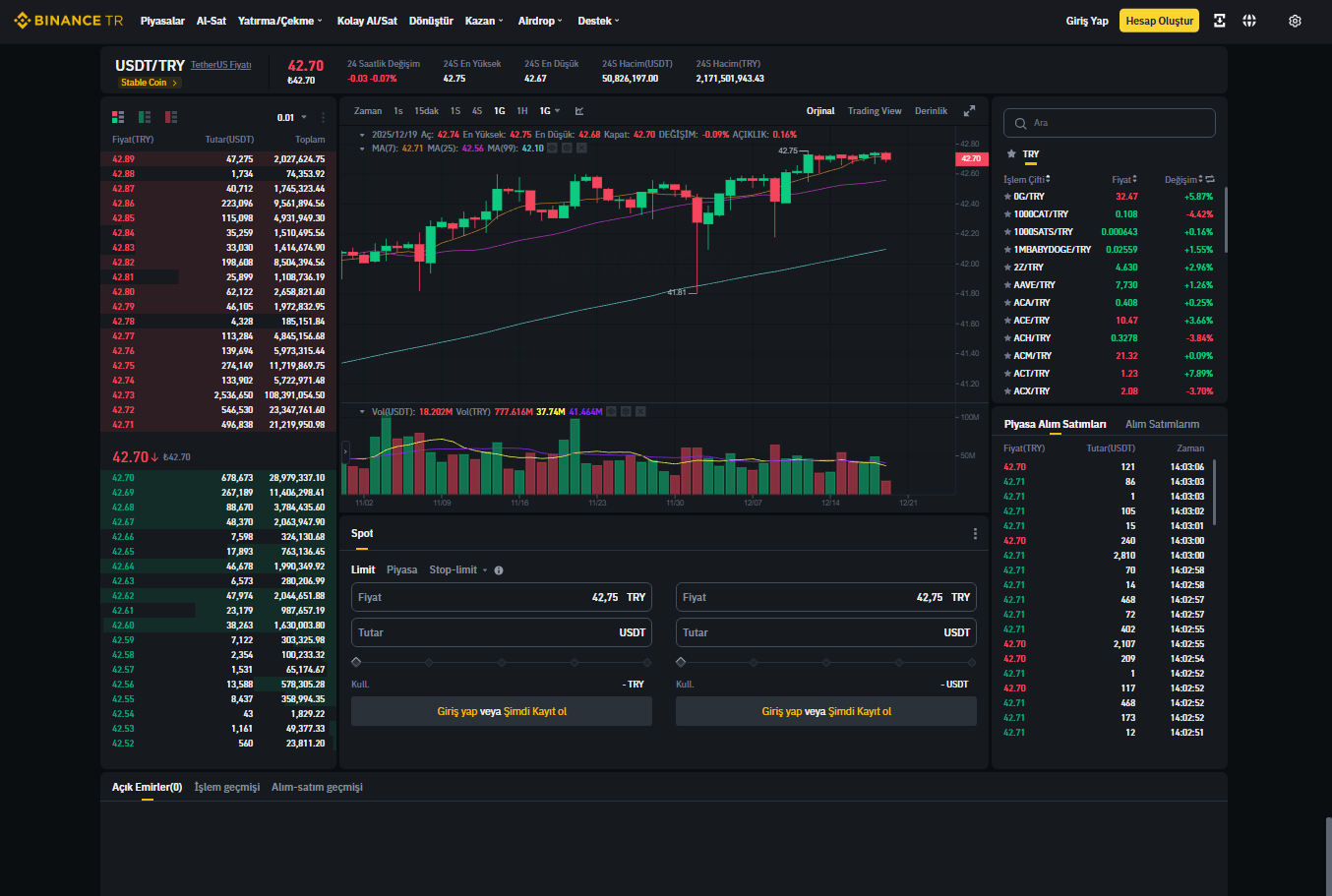Show only sell orders in order book
The height and width of the screenshot is (896, 1332).
click(x=171, y=117)
